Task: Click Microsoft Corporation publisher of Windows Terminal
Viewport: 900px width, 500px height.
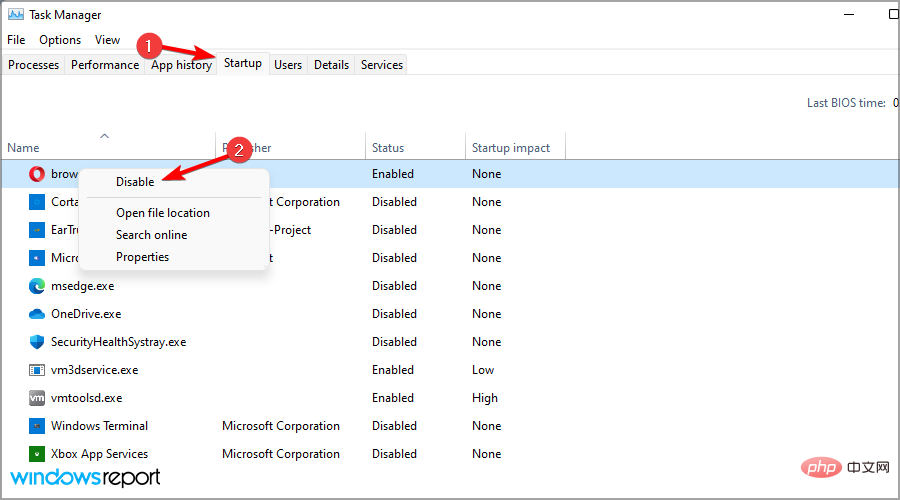Action: point(281,426)
